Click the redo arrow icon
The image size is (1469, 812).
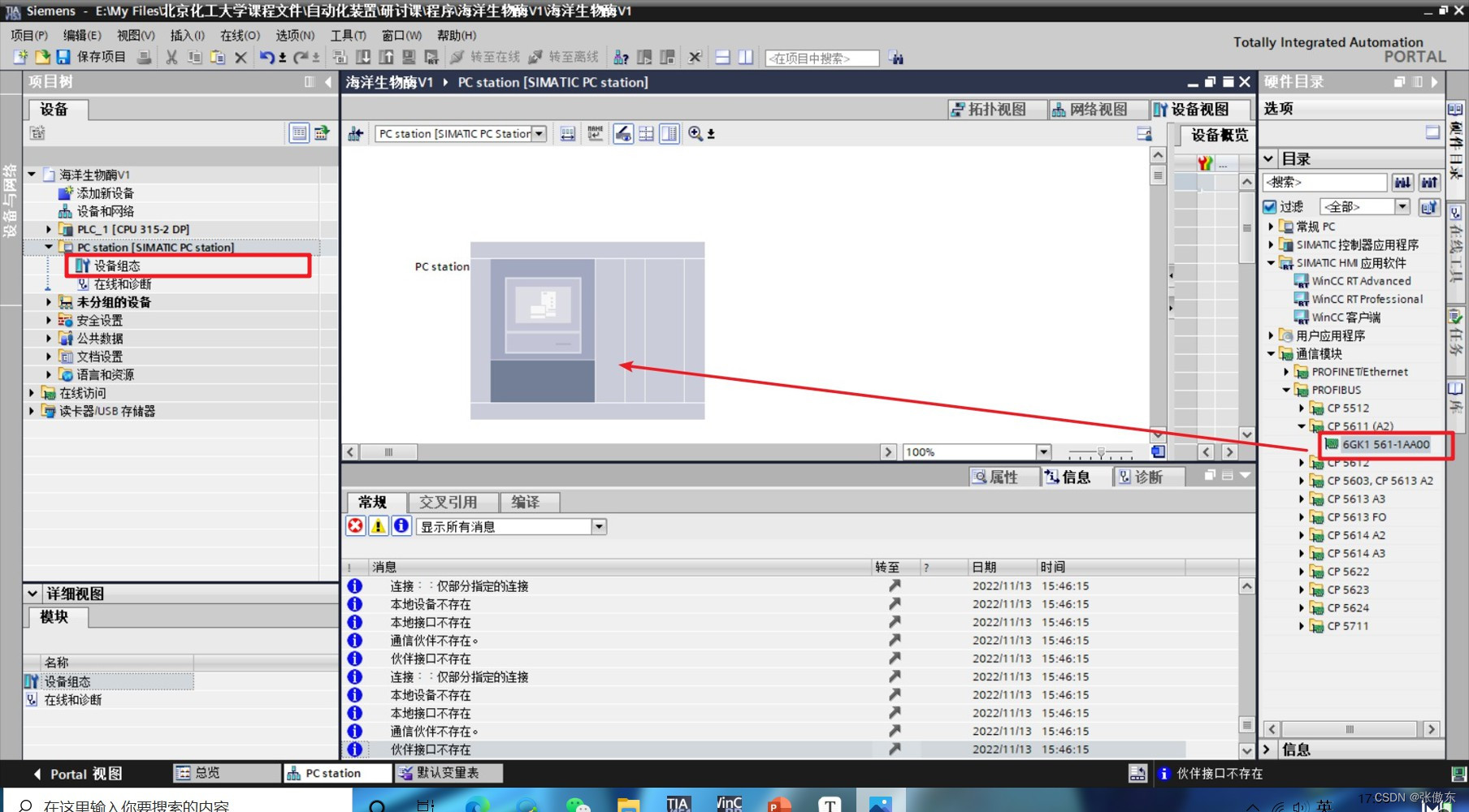pos(301,57)
